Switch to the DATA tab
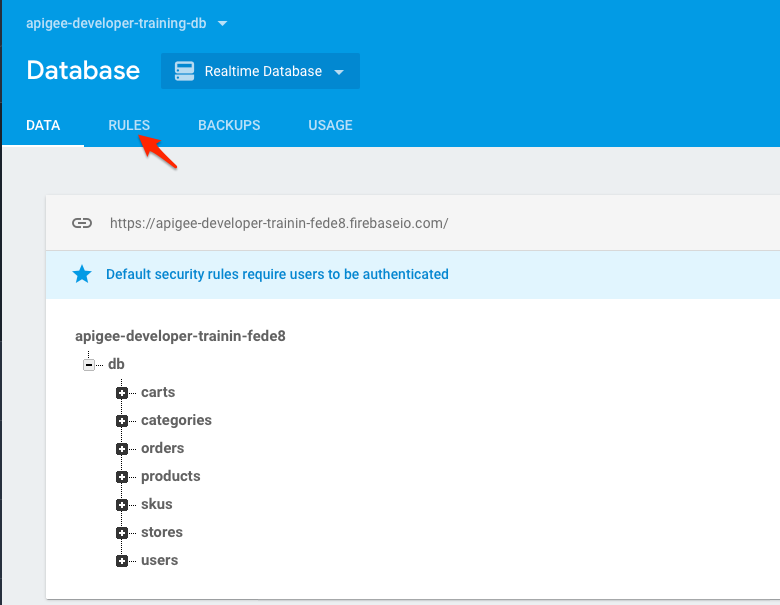This screenshot has width=780, height=605. (x=43, y=125)
